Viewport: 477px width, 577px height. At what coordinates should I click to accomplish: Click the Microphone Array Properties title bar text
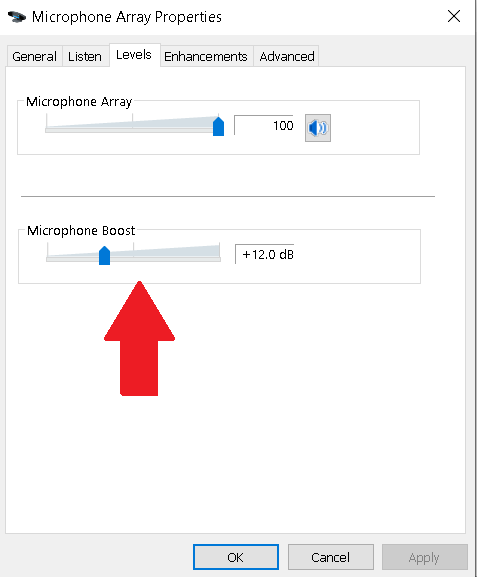click(x=127, y=17)
